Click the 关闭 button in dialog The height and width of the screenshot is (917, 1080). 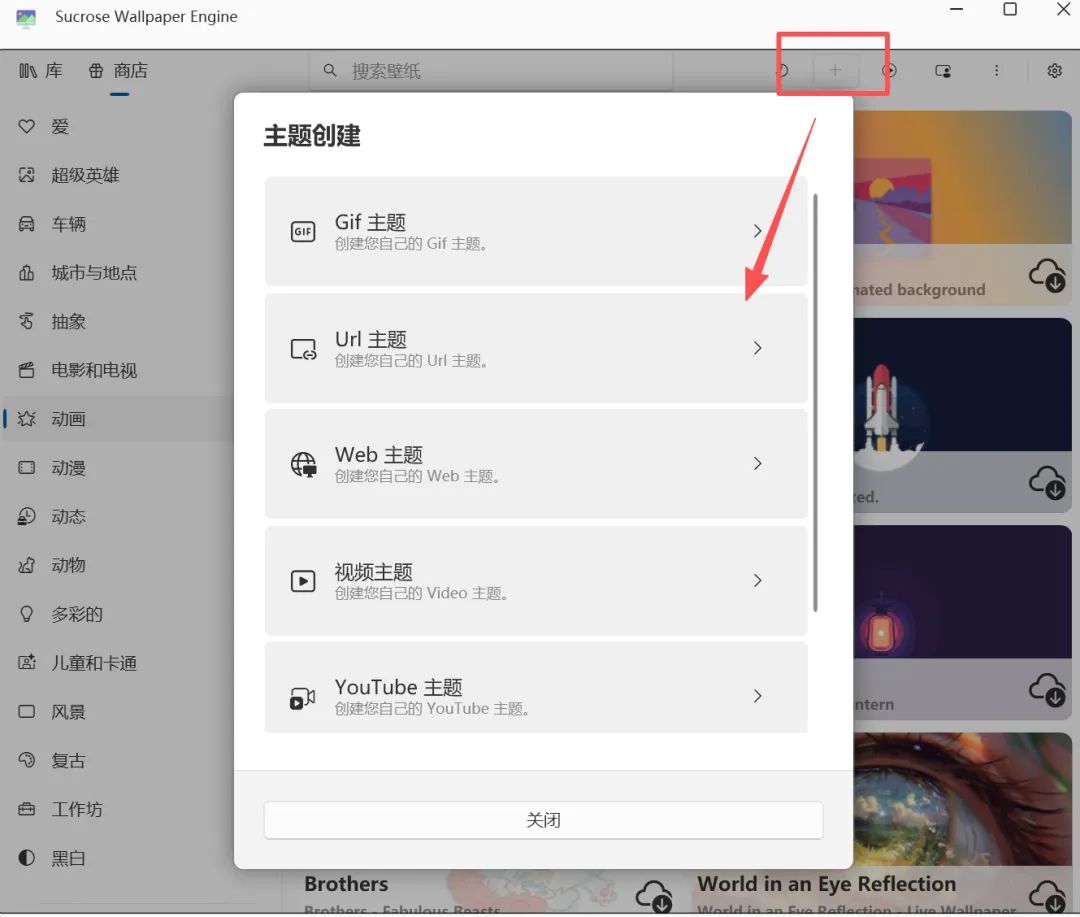pyautogui.click(x=543, y=820)
